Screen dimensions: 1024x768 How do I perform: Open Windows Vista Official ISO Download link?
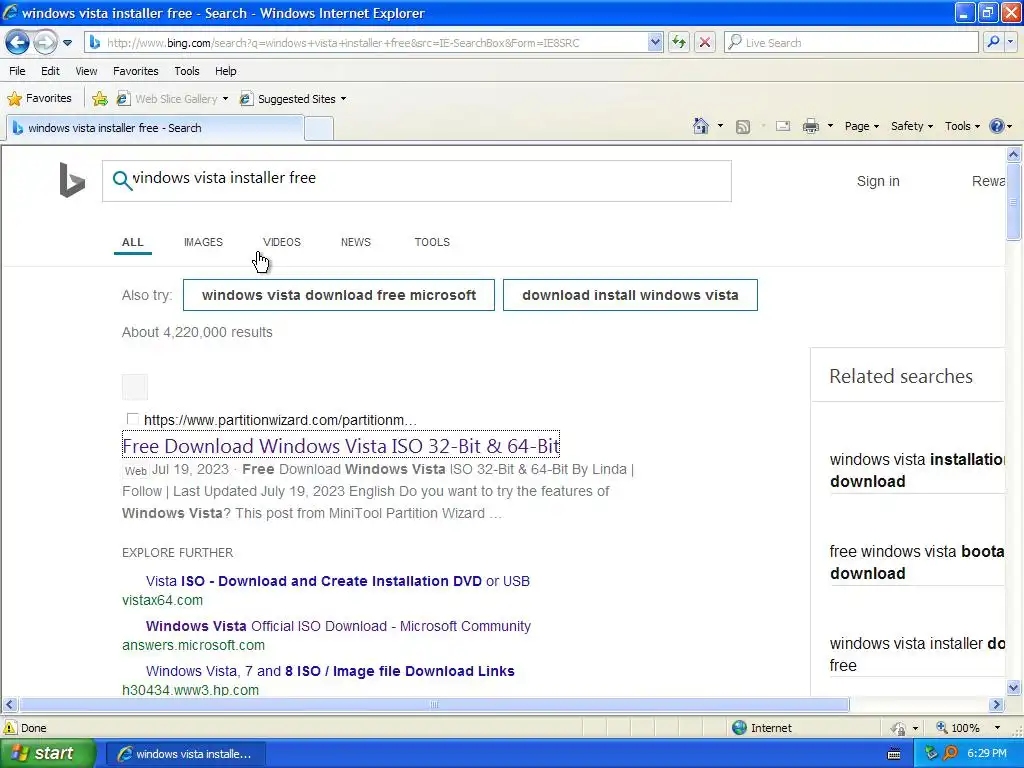[x=338, y=626]
